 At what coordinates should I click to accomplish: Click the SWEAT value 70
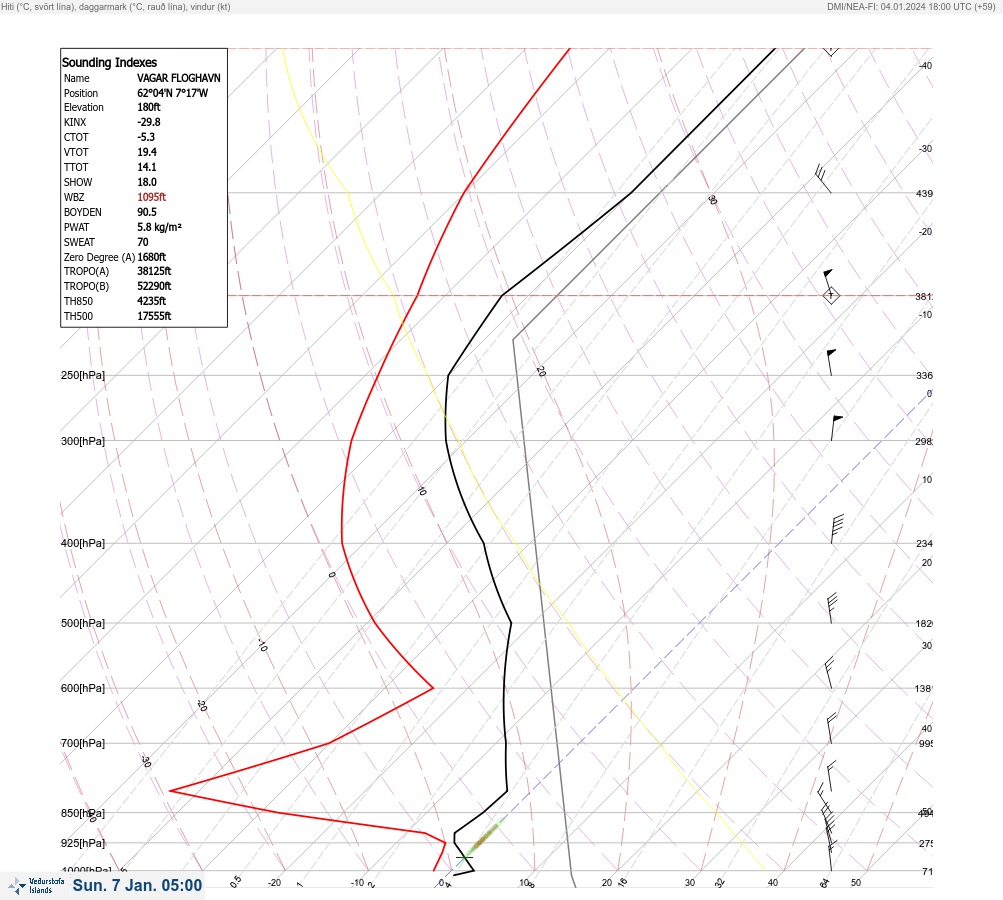pos(143,242)
